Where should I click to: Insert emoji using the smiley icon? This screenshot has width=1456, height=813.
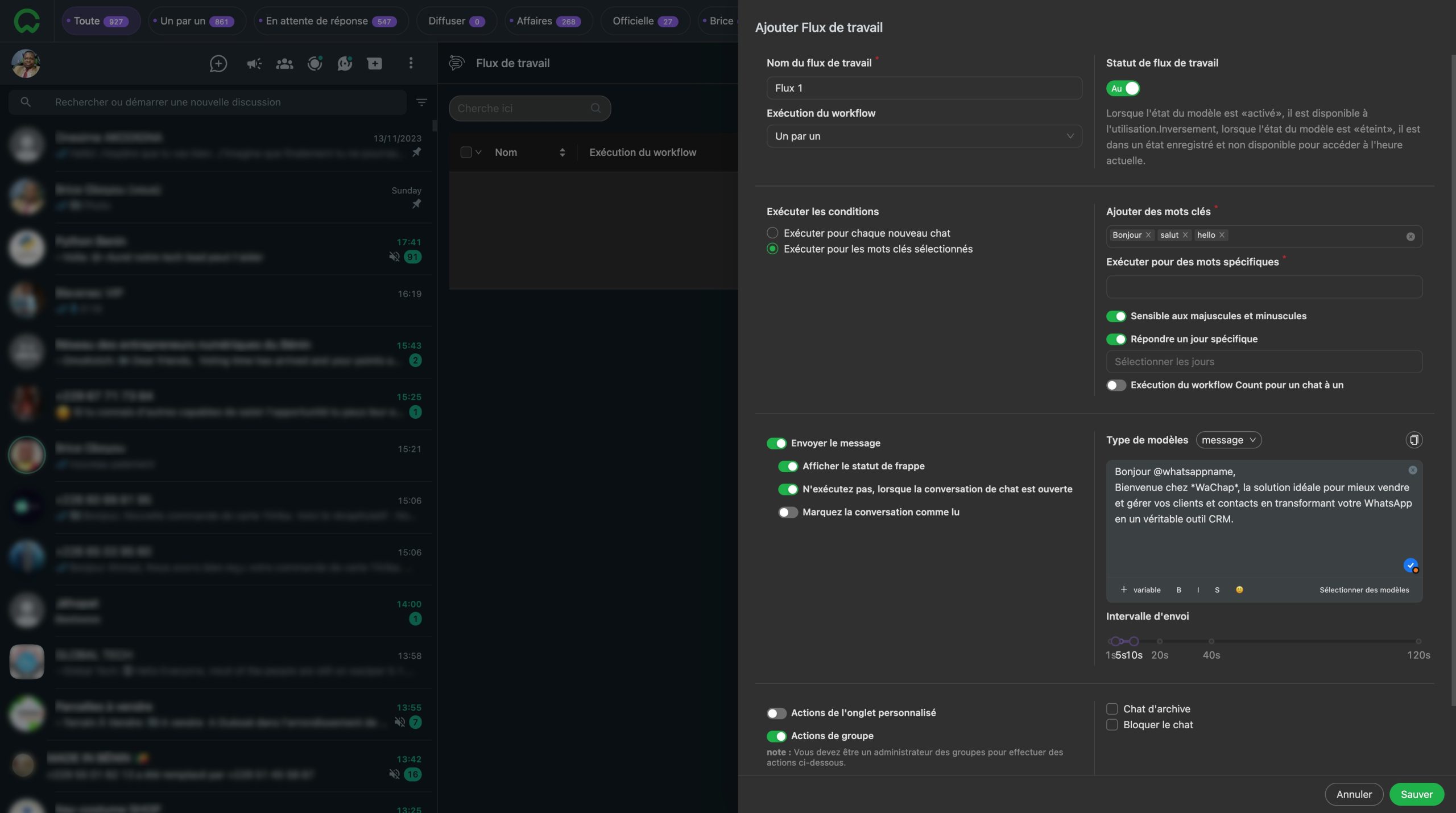point(1239,590)
